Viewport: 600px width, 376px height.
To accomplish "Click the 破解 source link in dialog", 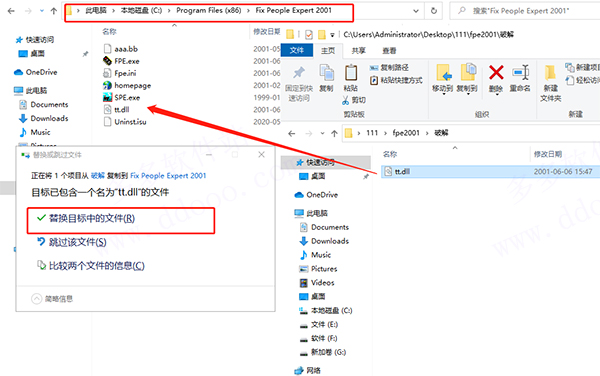I will coord(98,176).
